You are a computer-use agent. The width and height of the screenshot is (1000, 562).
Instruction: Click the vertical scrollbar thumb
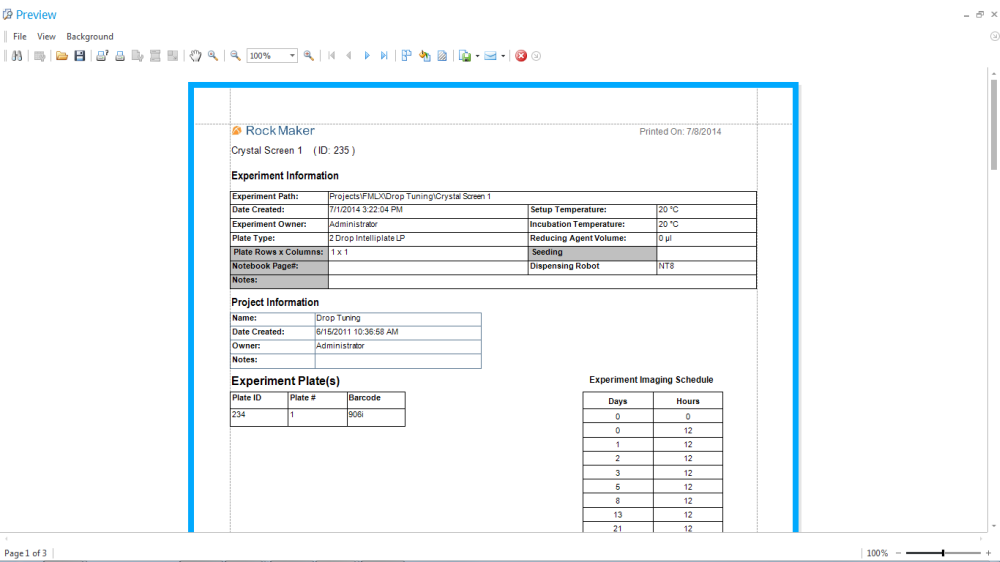coord(994,124)
